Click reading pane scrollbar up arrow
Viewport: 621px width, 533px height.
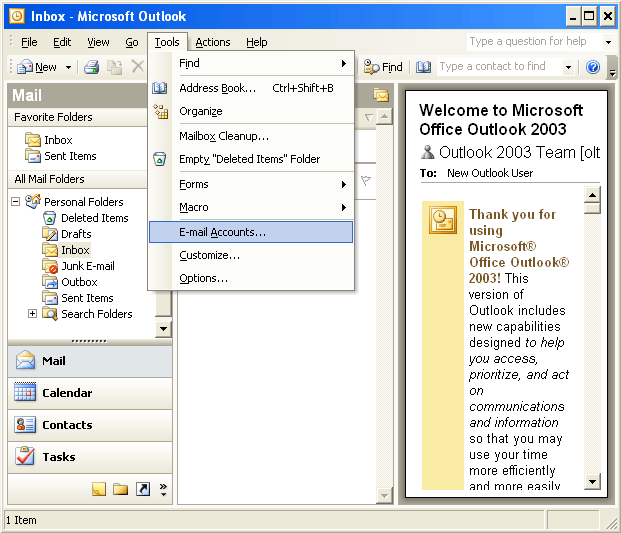[592, 195]
